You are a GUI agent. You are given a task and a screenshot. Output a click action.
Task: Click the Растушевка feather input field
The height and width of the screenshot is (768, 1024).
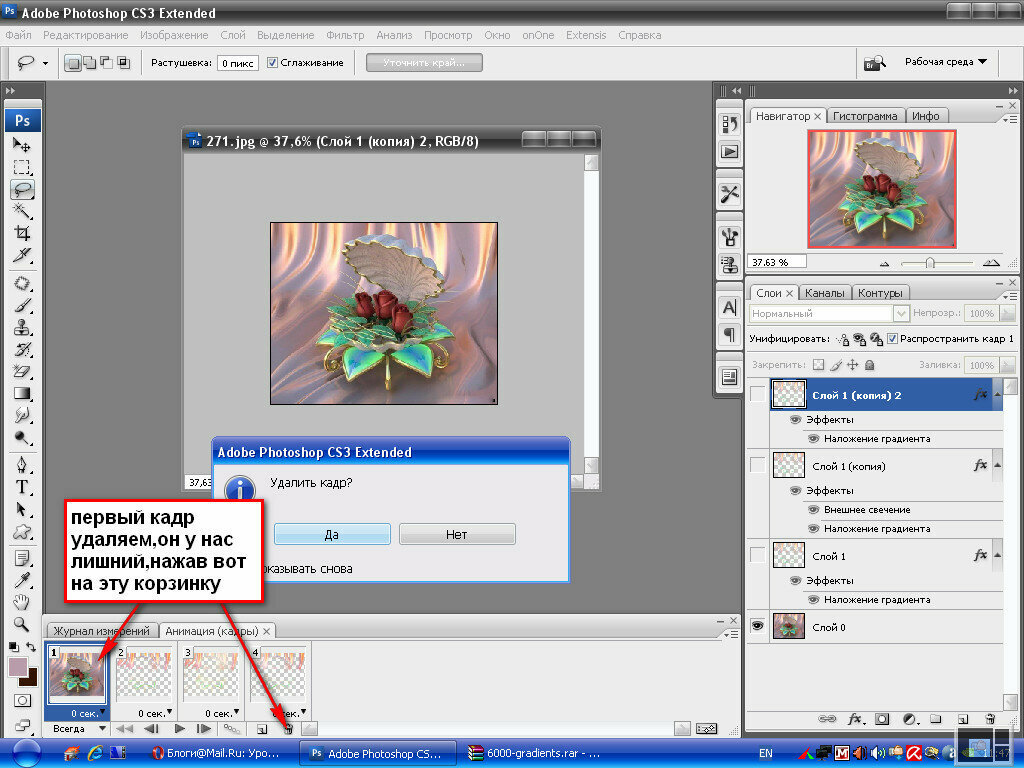tap(238, 63)
